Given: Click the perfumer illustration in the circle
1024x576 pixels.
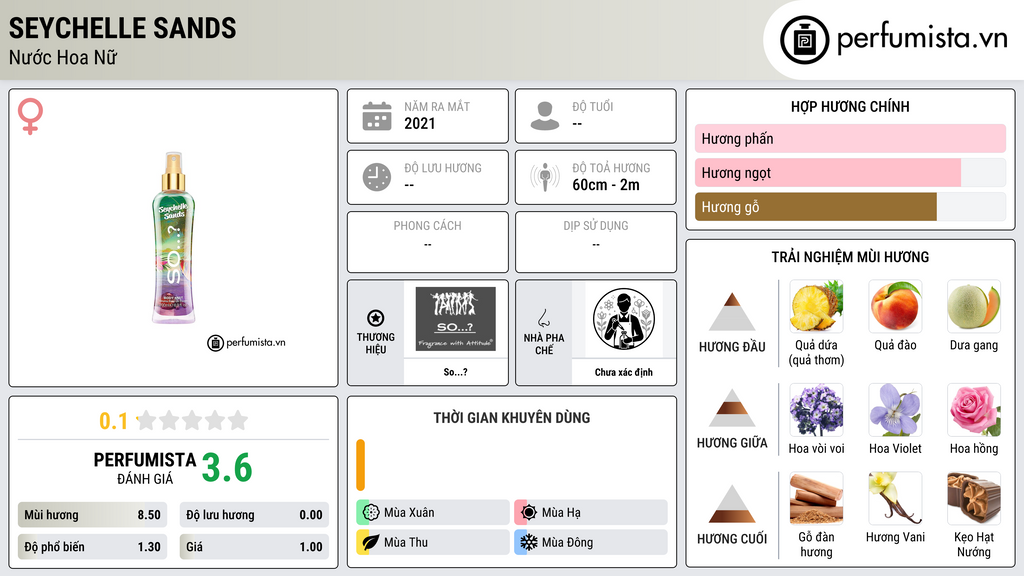Looking at the screenshot, I should [624, 319].
